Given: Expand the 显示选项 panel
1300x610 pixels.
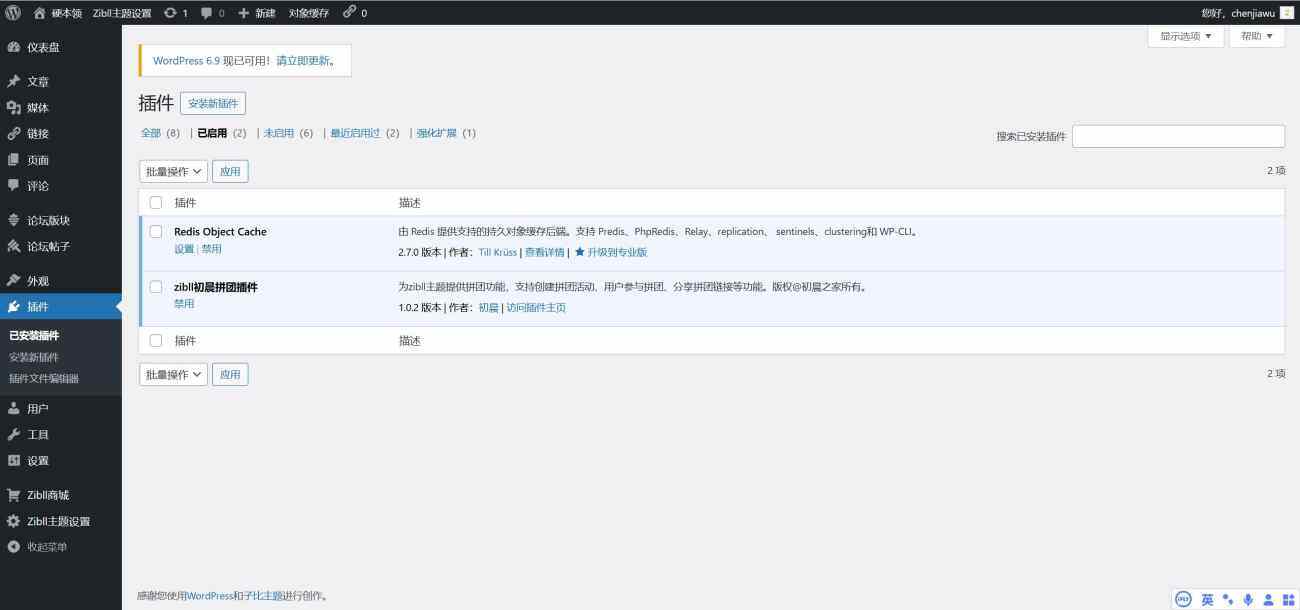Looking at the screenshot, I should 1184,36.
